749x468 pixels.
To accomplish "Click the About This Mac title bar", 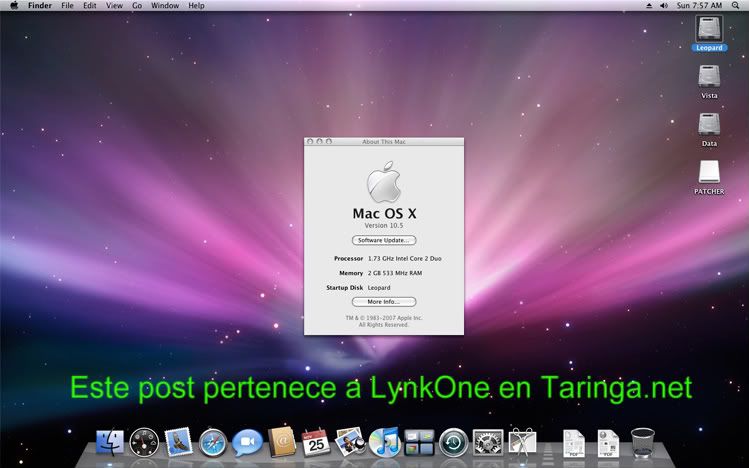I will pos(384,141).
